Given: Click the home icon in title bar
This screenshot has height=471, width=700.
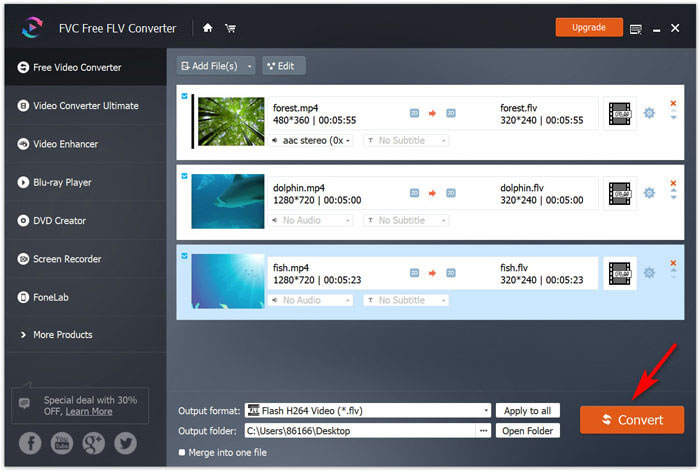Looking at the screenshot, I should click(x=208, y=28).
